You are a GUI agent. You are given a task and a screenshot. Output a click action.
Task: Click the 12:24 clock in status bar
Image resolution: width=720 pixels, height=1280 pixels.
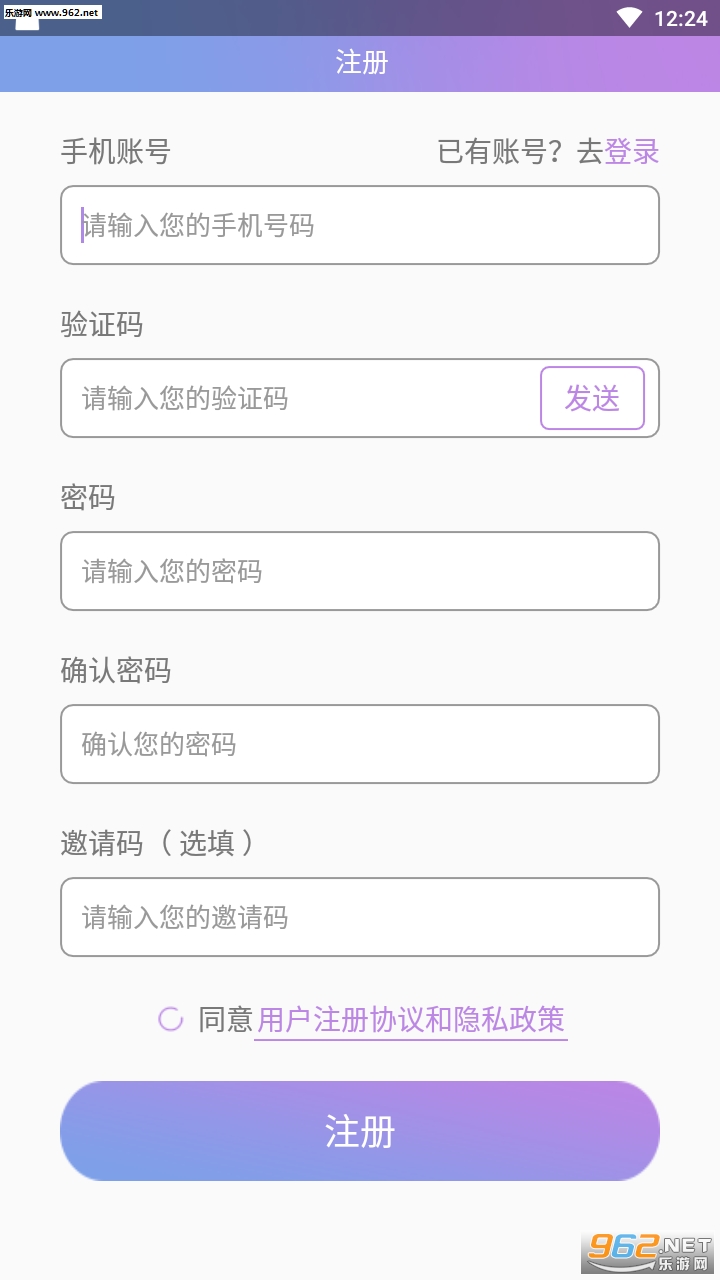680,18
